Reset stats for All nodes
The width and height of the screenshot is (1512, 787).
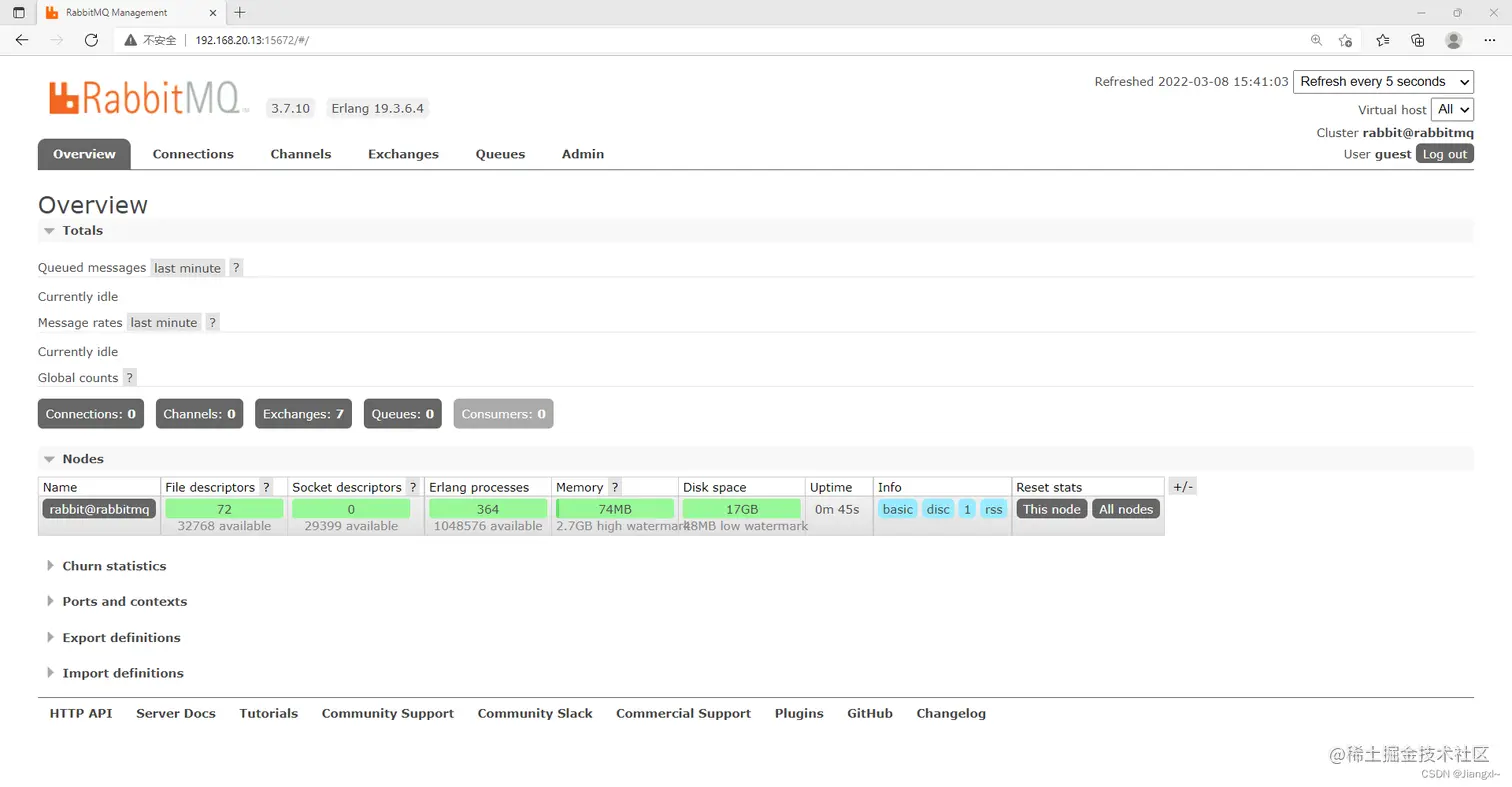coord(1126,509)
